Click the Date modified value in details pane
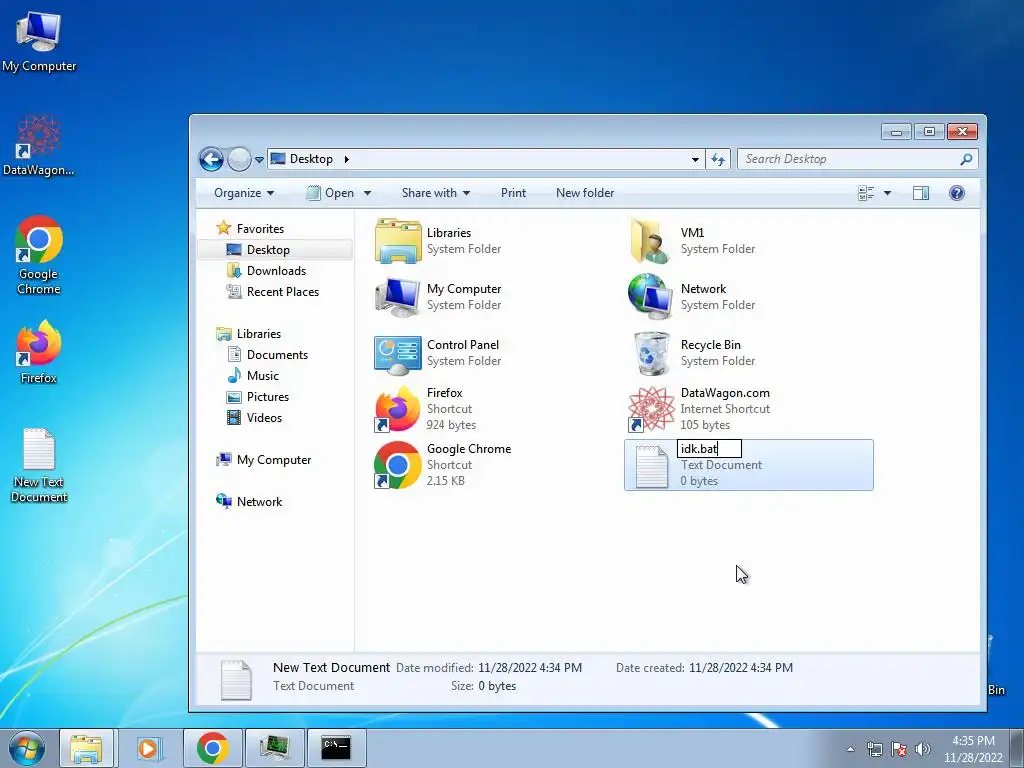The height and width of the screenshot is (768, 1024). pos(530,667)
